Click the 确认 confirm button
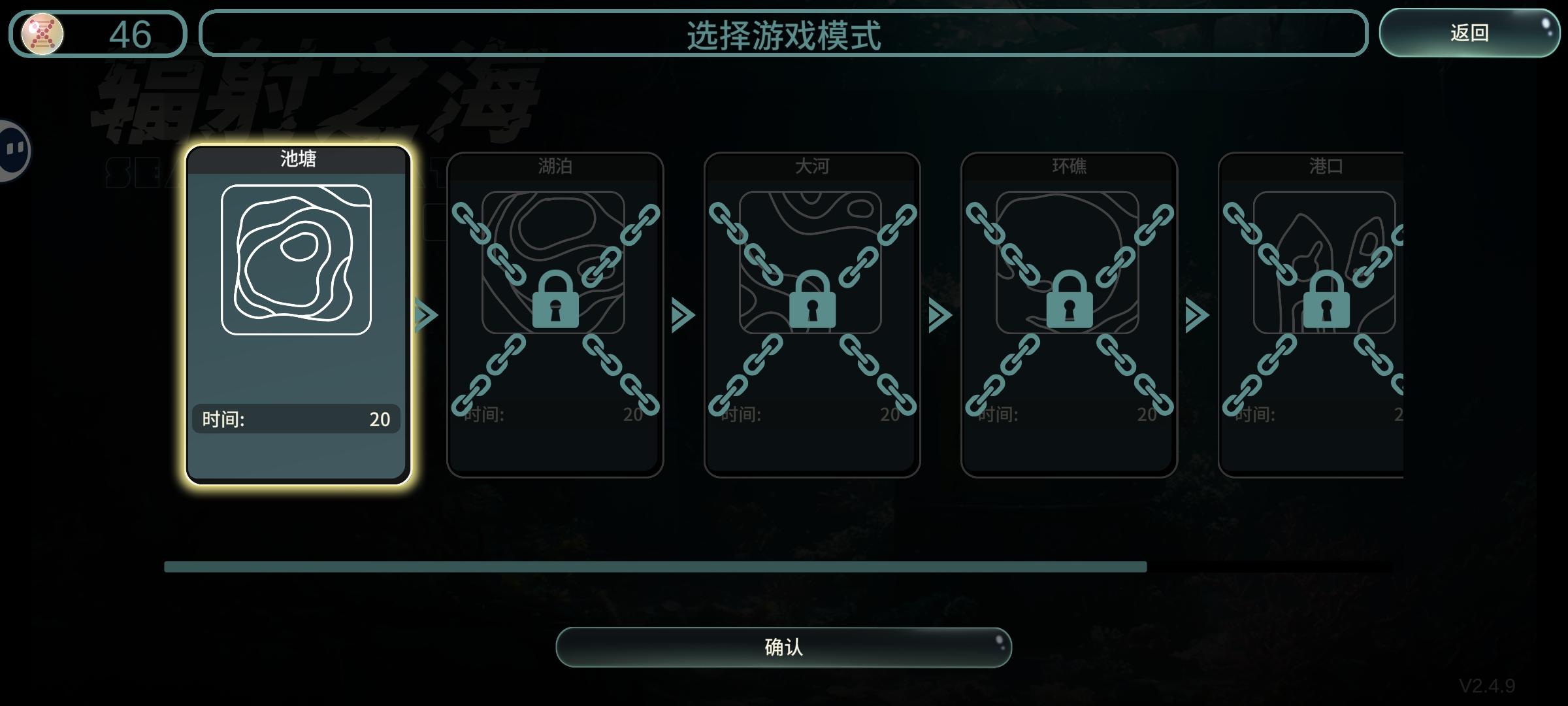The width and height of the screenshot is (1568, 706). click(783, 647)
